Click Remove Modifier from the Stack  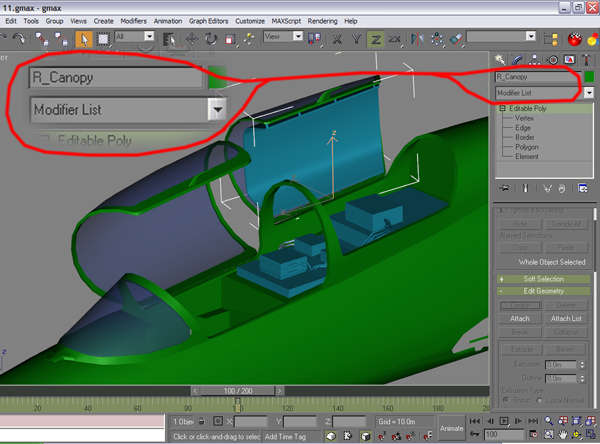[562, 188]
